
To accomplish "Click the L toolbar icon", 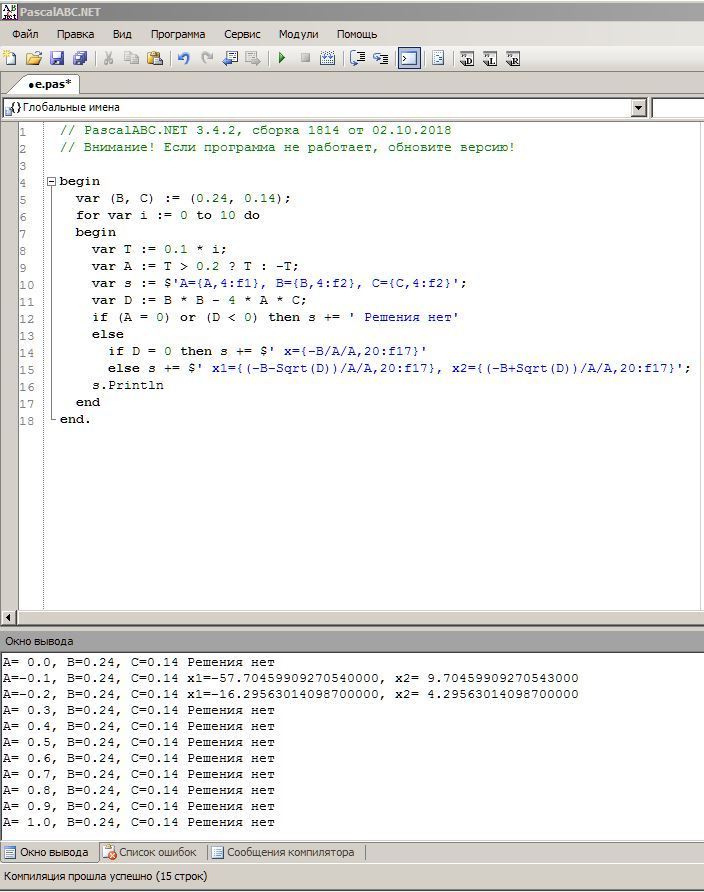I will (x=490, y=58).
